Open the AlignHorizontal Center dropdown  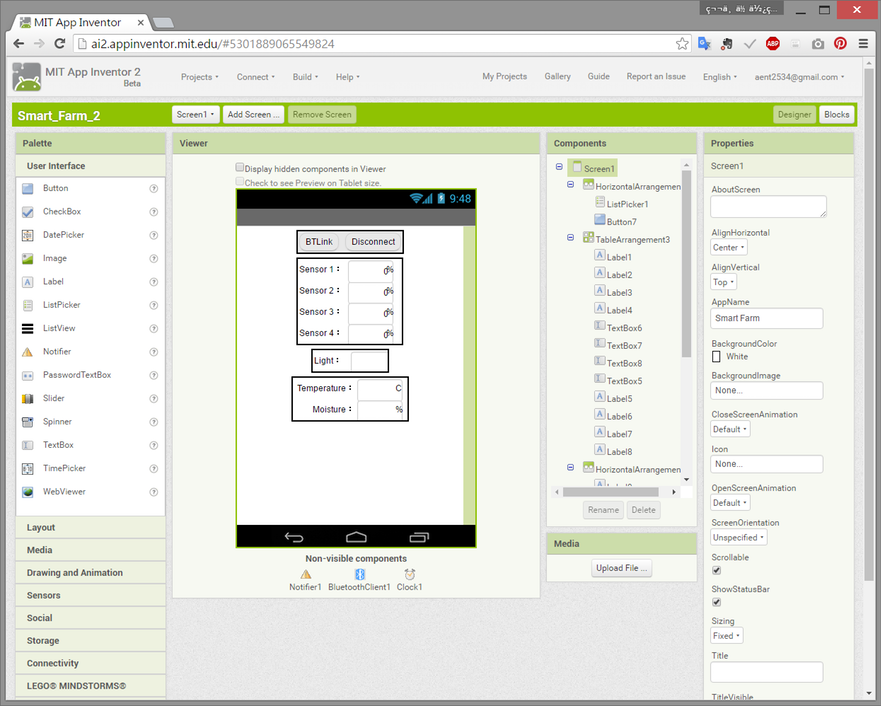click(x=729, y=248)
